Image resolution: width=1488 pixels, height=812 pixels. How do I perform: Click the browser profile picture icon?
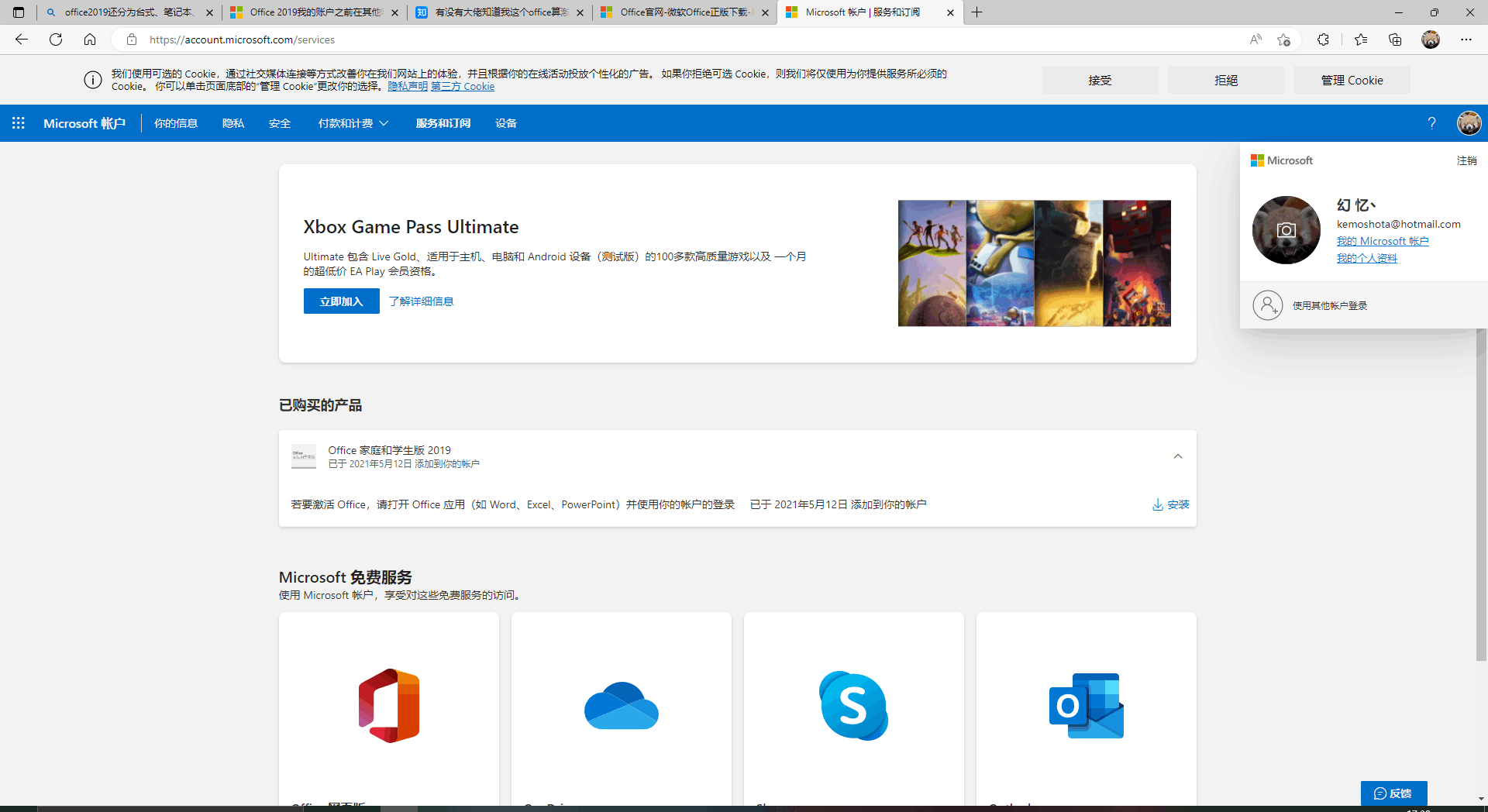tap(1431, 40)
